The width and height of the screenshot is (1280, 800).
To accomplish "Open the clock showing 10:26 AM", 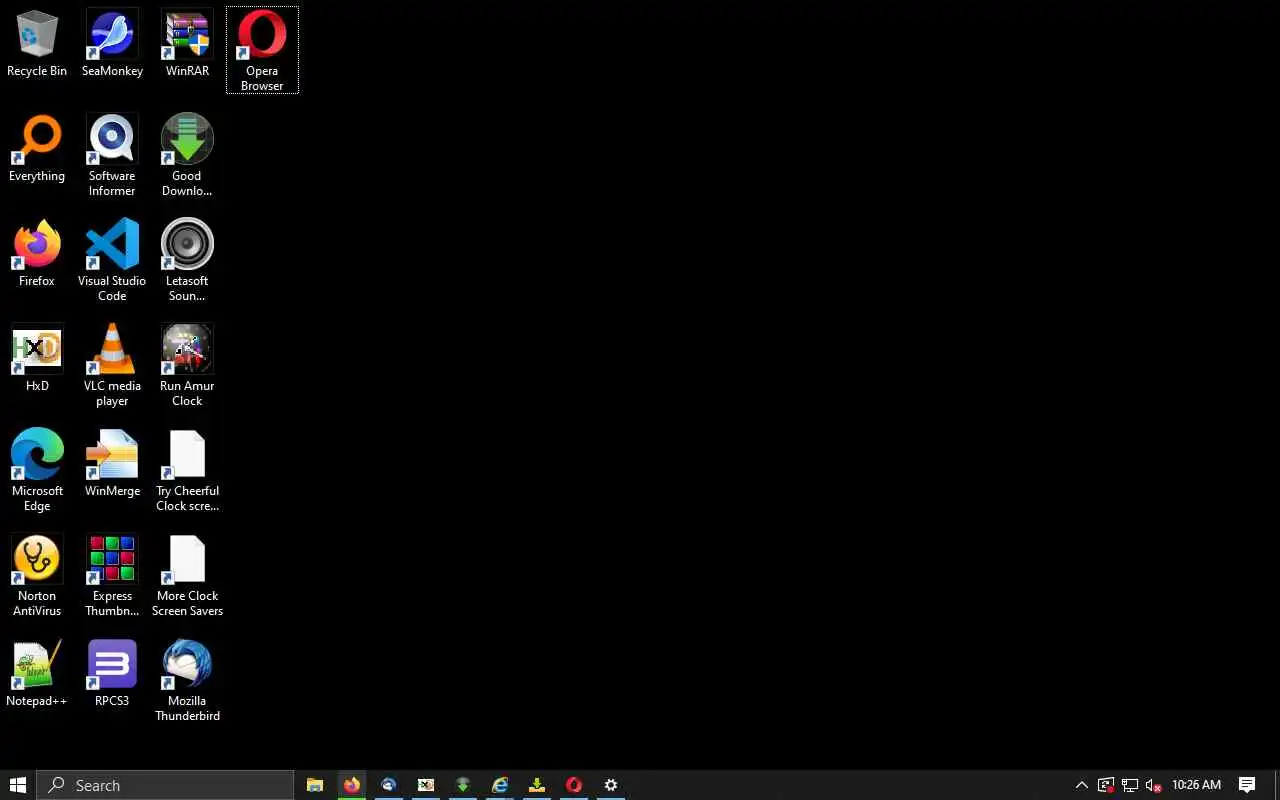I will pyautogui.click(x=1197, y=785).
